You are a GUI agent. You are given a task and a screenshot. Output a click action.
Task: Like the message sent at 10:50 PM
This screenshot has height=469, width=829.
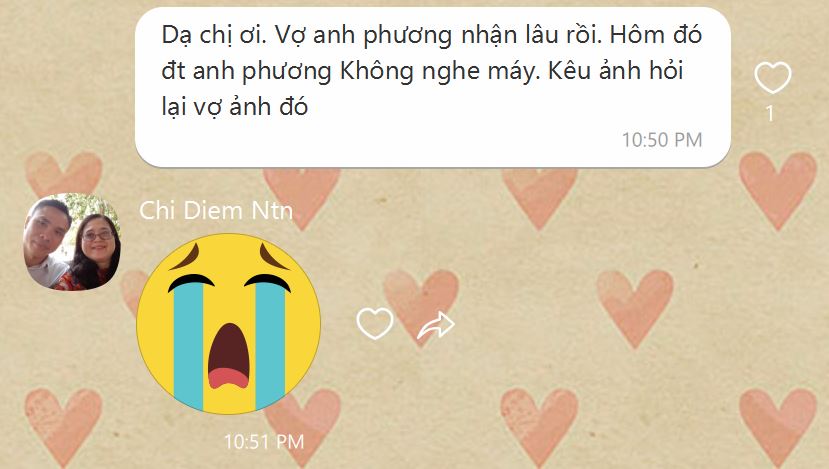pos(772,77)
